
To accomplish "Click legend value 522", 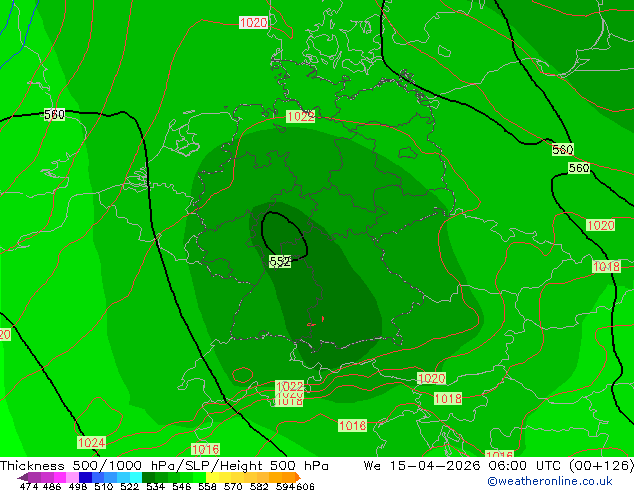I will pos(129,486).
